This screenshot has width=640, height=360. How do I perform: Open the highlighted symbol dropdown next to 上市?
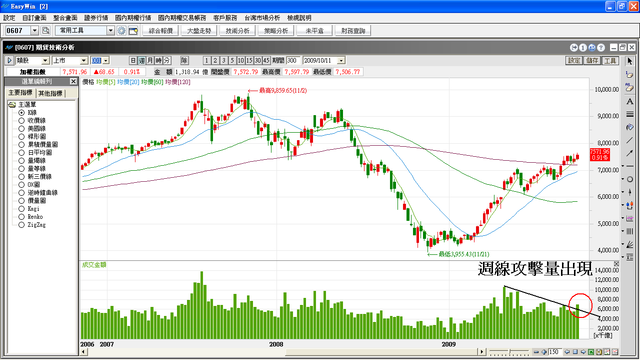pos(106,60)
